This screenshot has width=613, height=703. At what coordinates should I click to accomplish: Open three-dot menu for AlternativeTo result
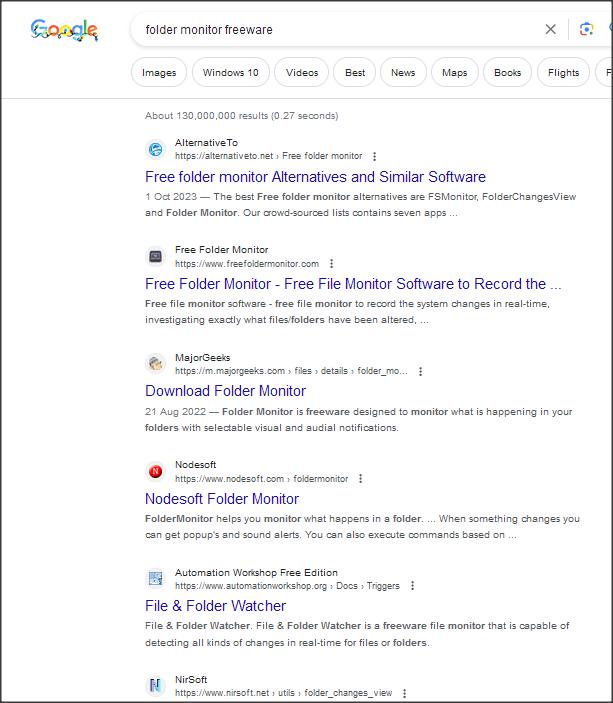(x=374, y=156)
